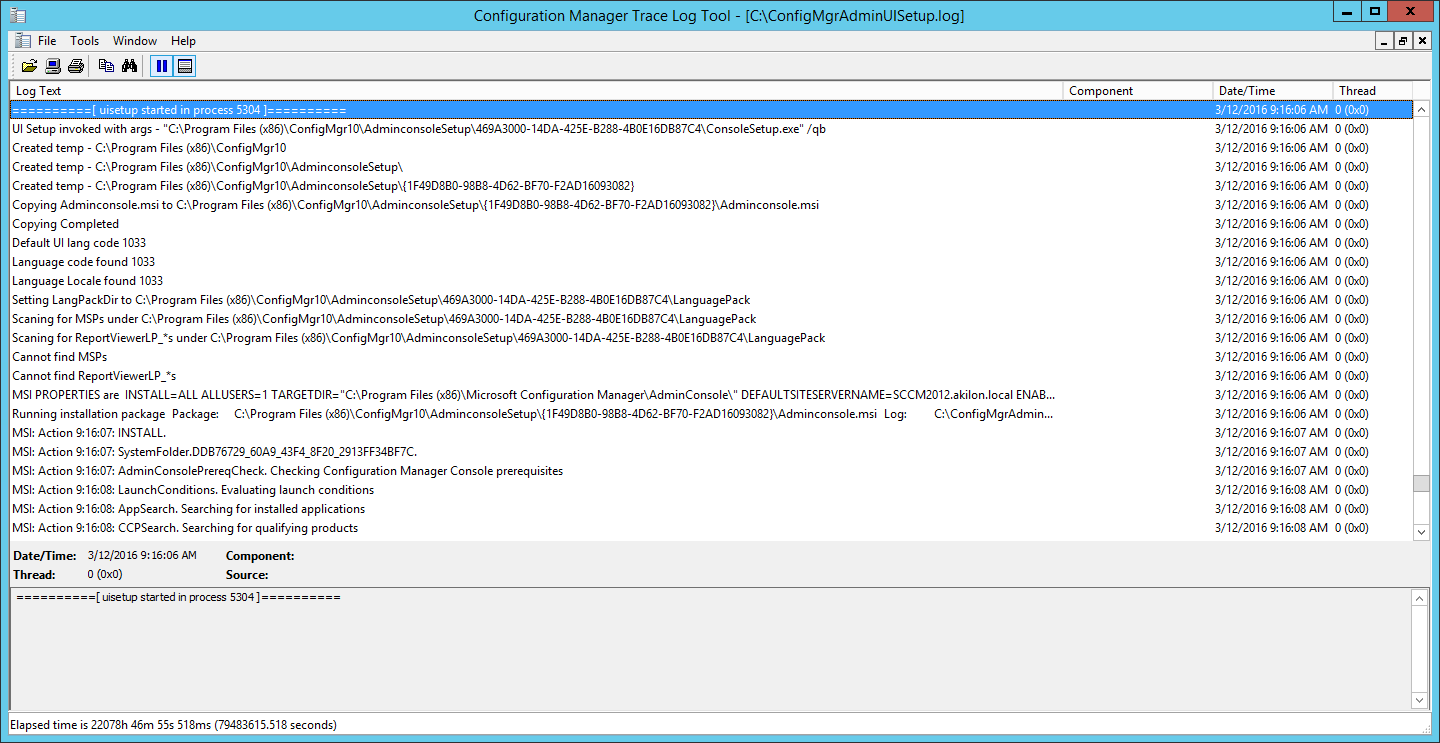Select the 'Scaning for ReportViewerLP_*s under' row

coord(711,338)
